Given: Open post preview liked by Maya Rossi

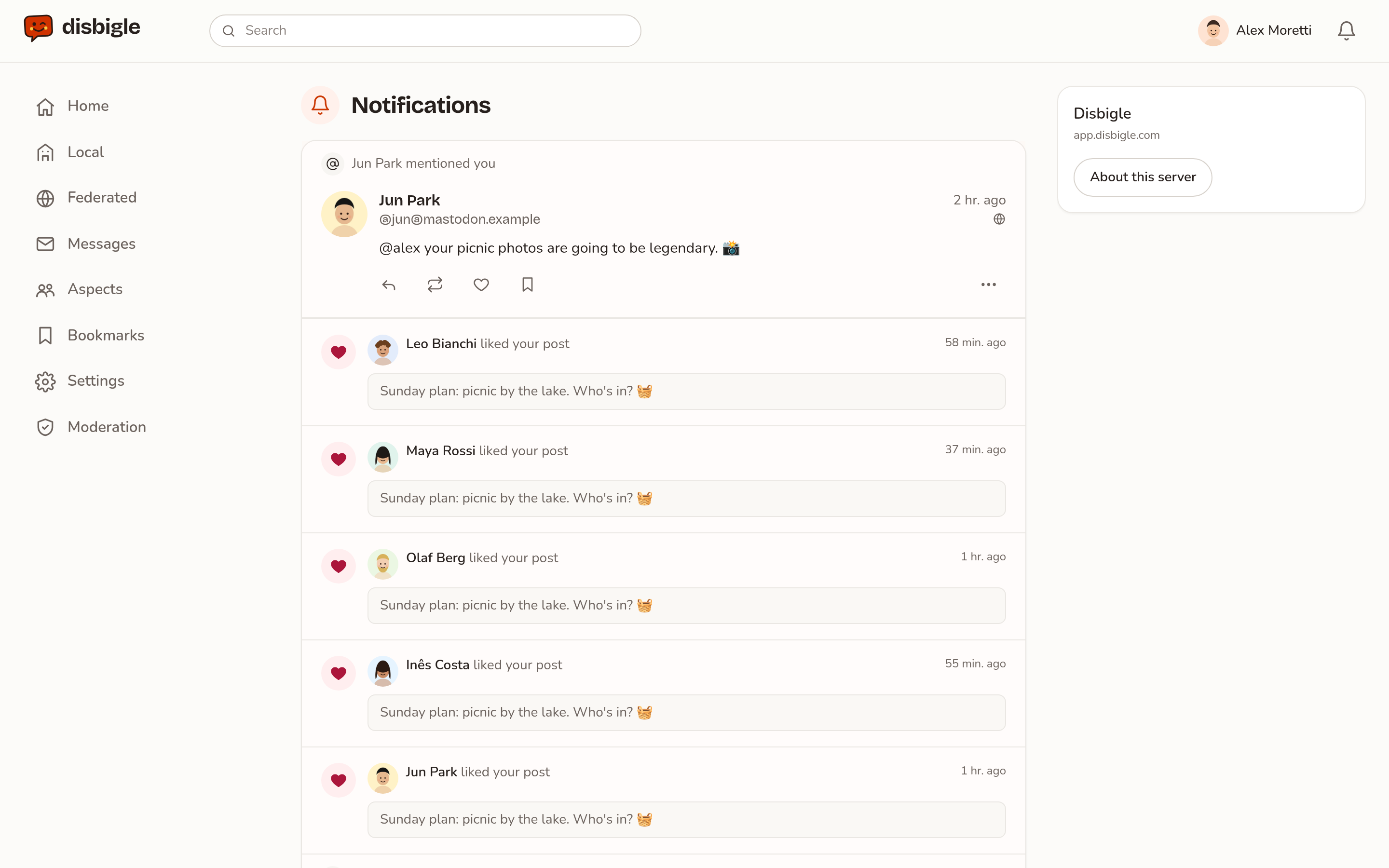Looking at the screenshot, I should tap(686, 498).
